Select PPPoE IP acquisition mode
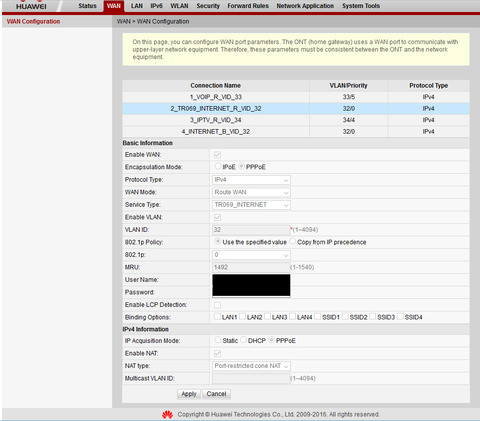 (271, 340)
